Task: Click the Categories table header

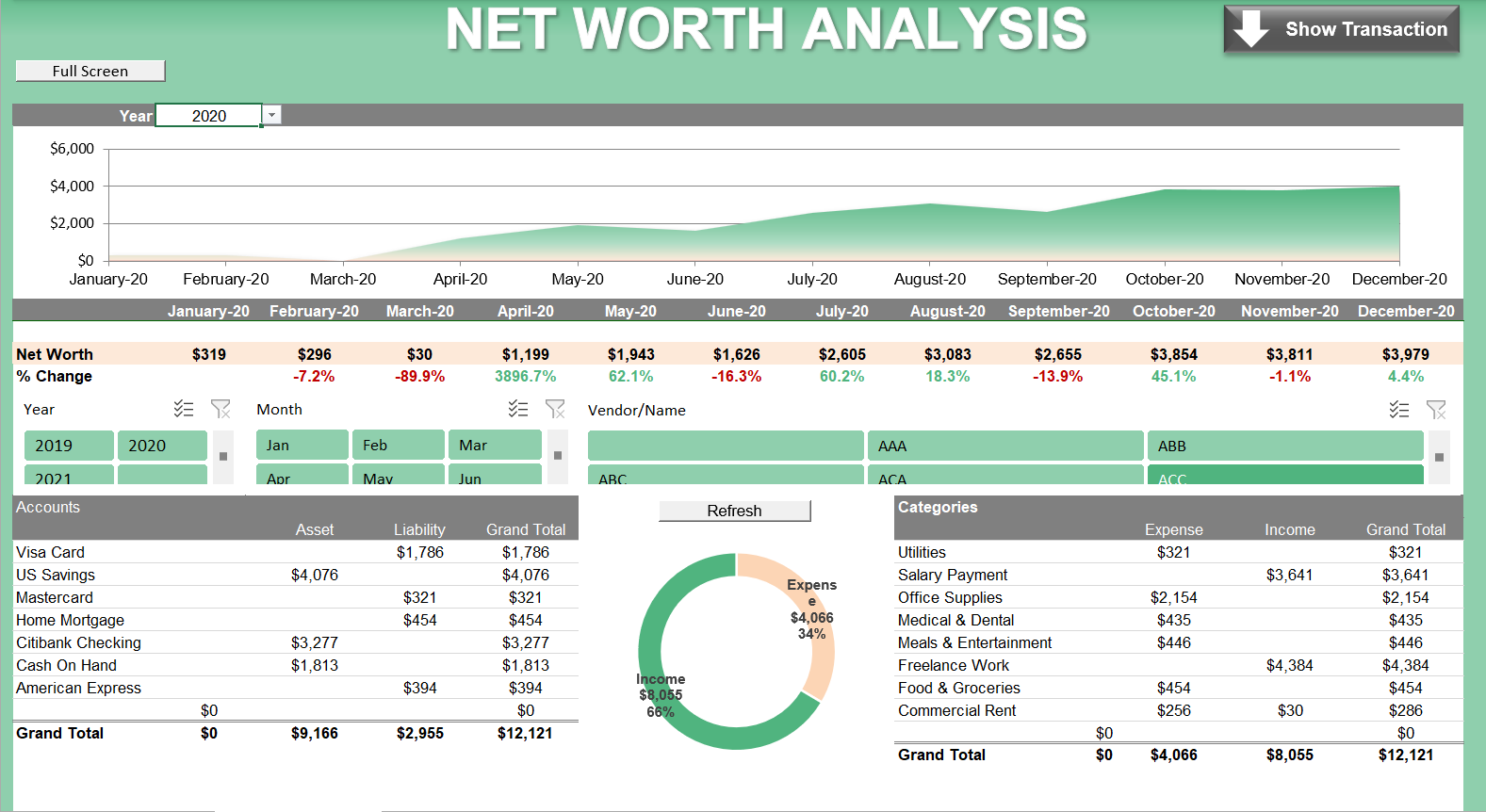Action: [x=938, y=507]
